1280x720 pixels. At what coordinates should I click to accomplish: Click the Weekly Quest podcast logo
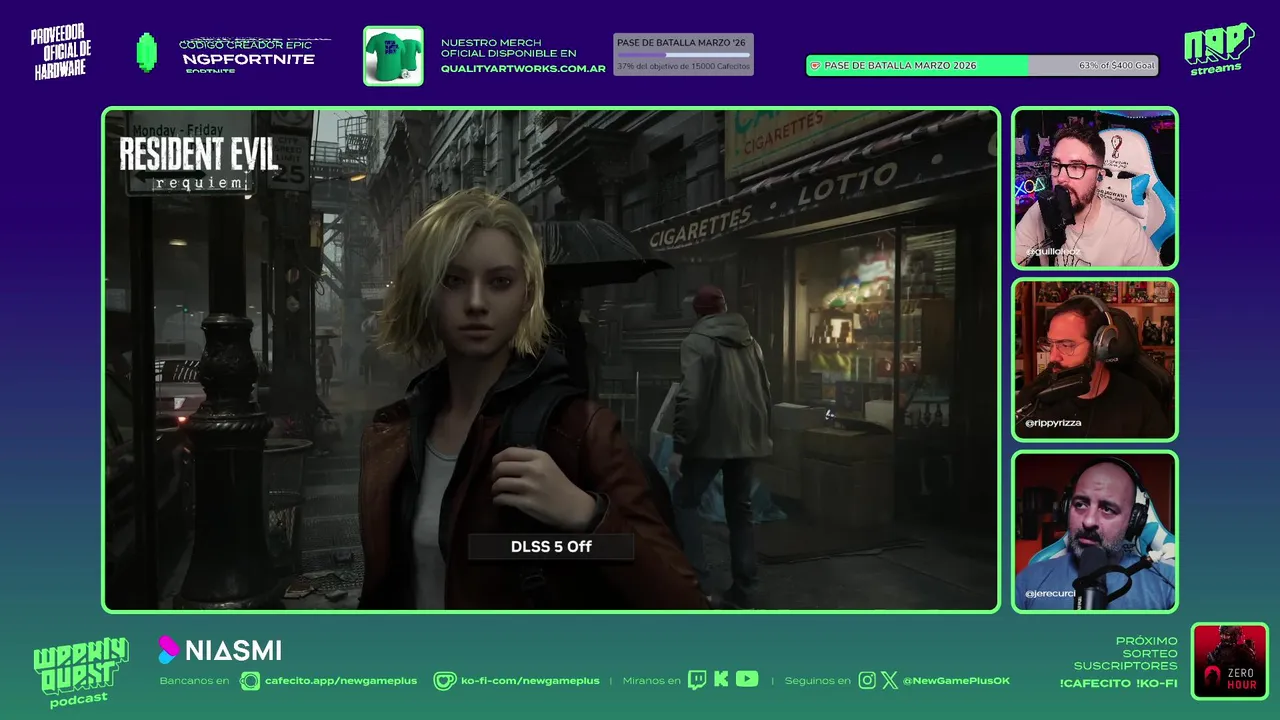pyautogui.click(x=80, y=673)
